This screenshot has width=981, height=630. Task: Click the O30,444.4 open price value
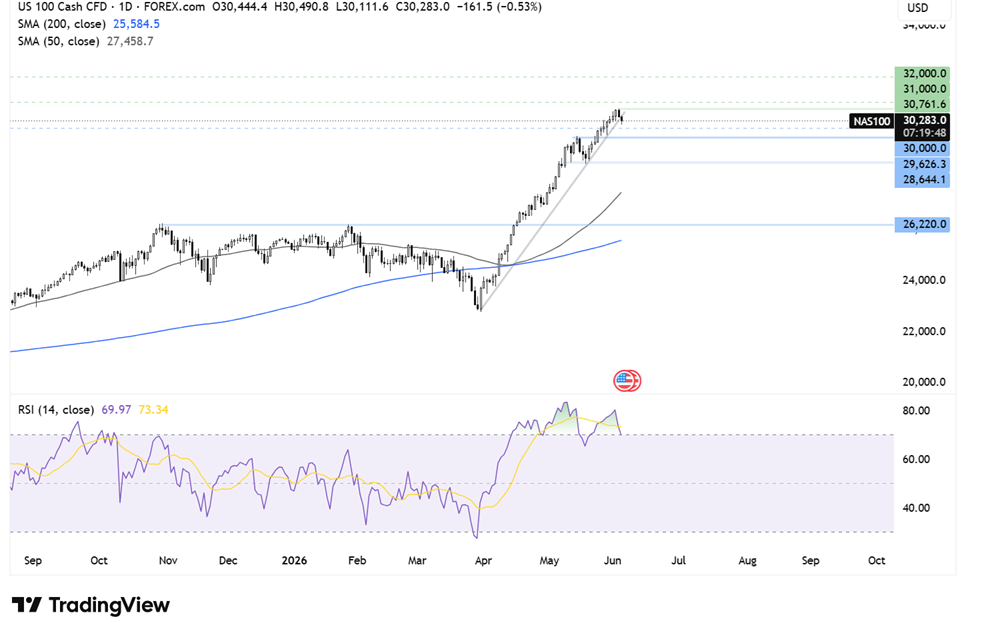click(x=240, y=7)
